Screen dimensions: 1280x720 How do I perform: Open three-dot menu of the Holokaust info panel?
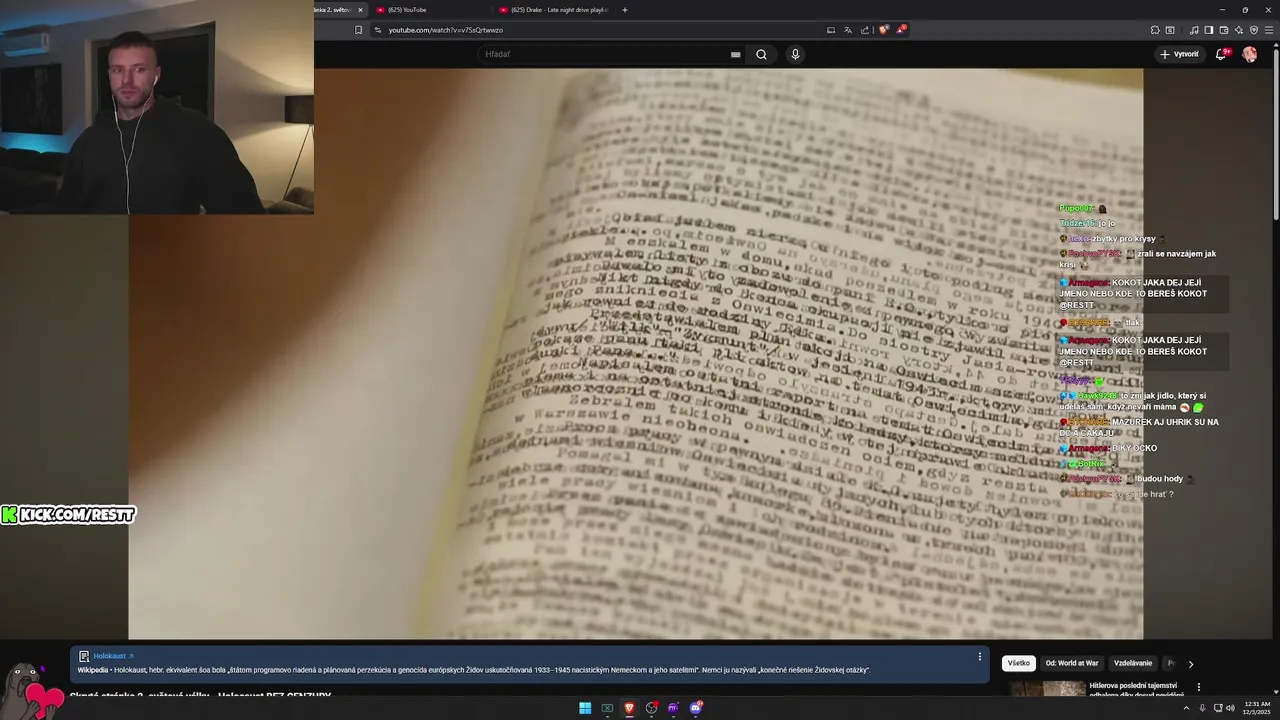(x=980, y=657)
